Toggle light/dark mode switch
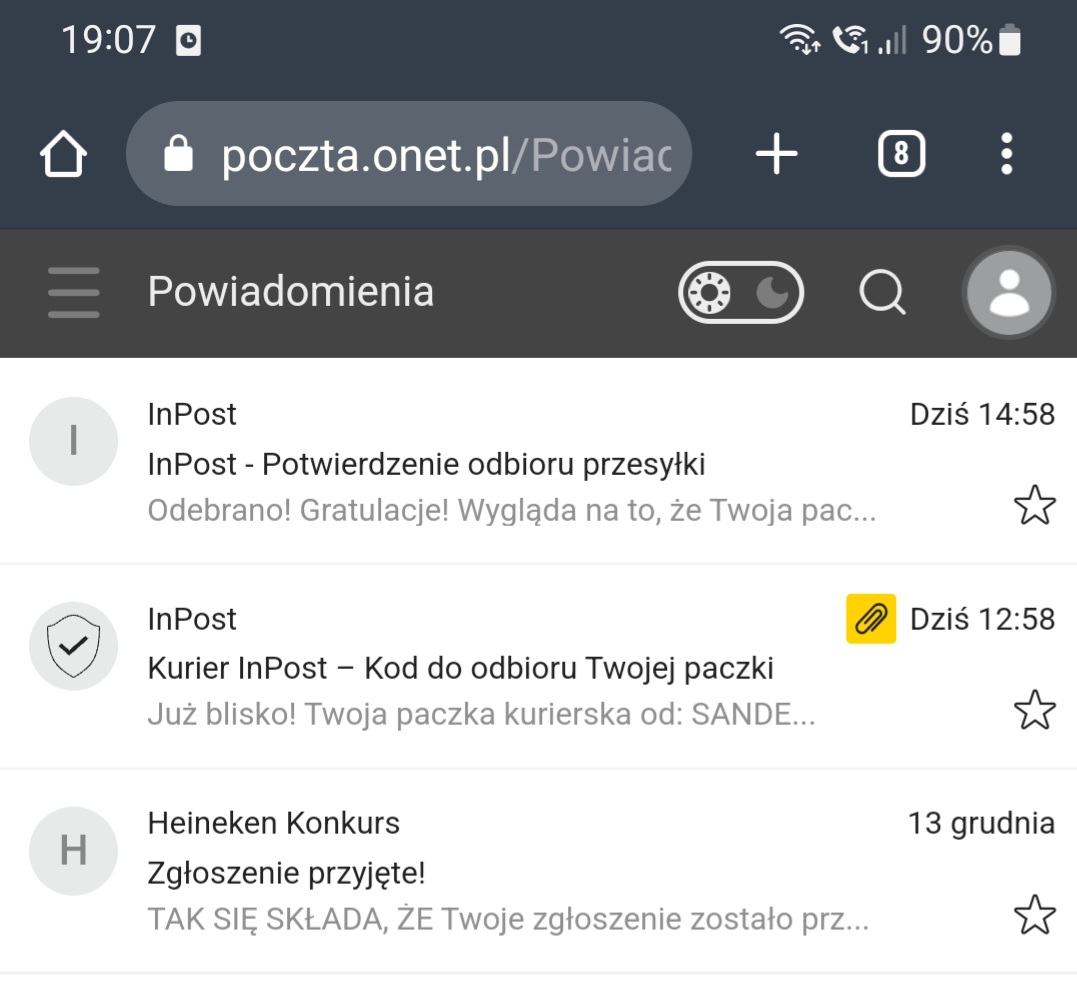The height and width of the screenshot is (983, 1077). [740, 293]
